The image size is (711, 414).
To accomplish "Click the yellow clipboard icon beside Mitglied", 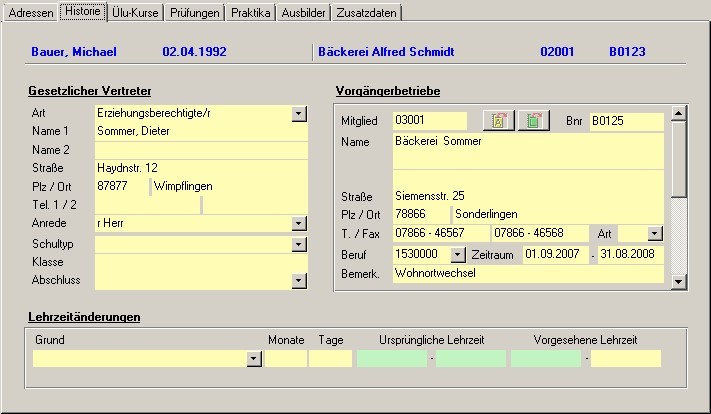I will (x=498, y=121).
